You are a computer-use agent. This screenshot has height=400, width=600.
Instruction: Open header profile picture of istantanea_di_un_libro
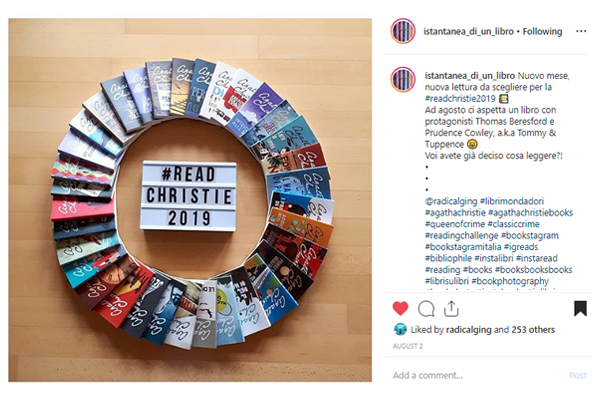coord(403,31)
